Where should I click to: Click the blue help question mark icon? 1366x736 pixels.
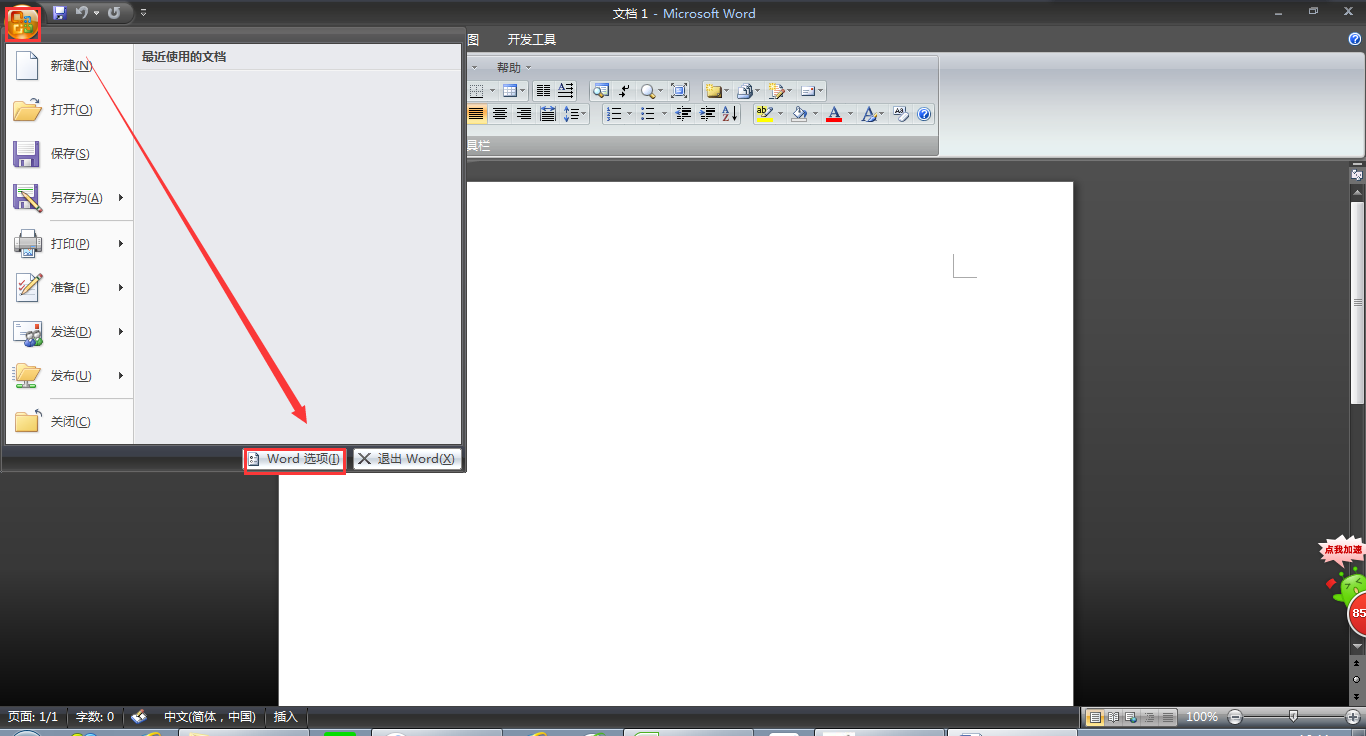click(x=924, y=114)
